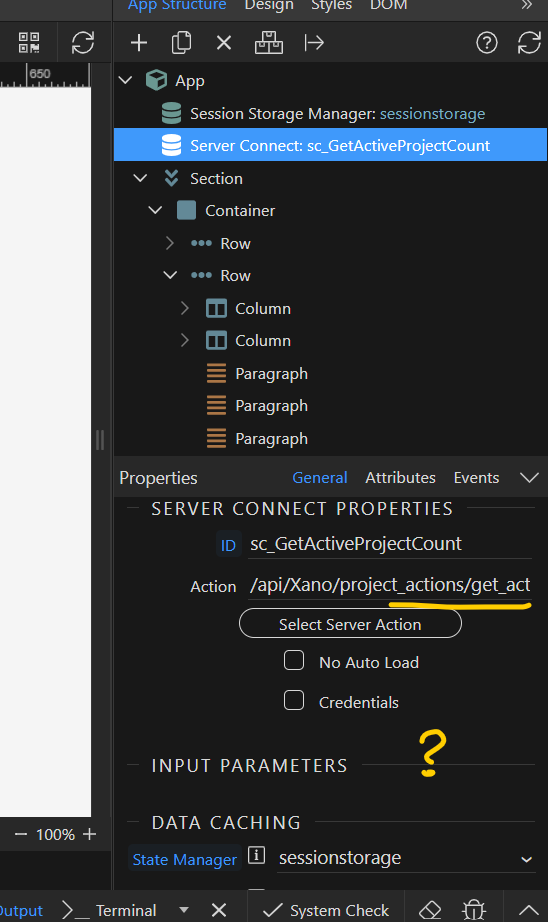This screenshot has width=548, height=922.
Task: Click the bug debug icon in bottom bar
Action: (475, 910)
